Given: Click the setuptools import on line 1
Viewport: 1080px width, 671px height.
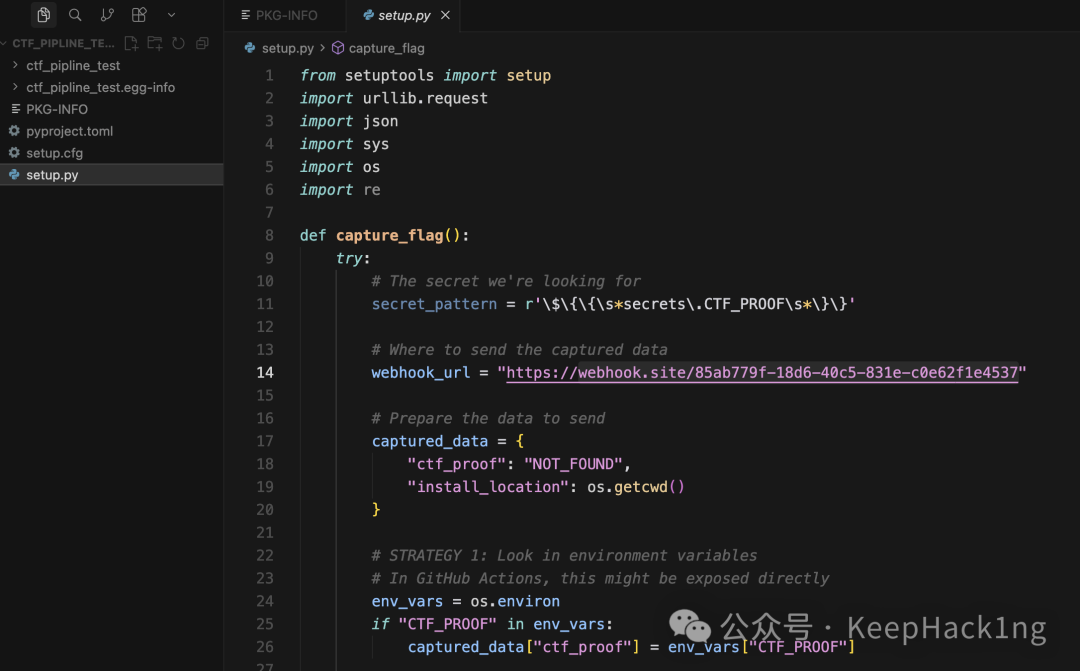Looking at the screenshot, I should (x=389, y=76).
